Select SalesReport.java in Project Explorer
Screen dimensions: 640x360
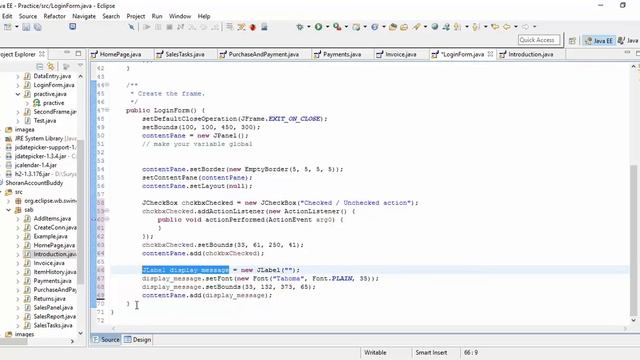50,317
